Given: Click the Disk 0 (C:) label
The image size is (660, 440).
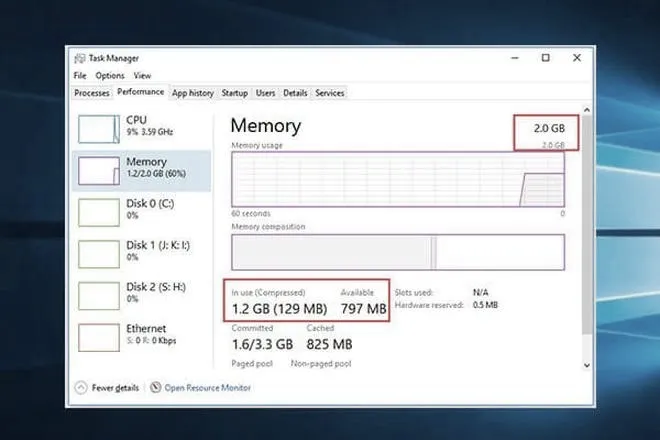Looking at the screenshot, I should tap(150, 203).
